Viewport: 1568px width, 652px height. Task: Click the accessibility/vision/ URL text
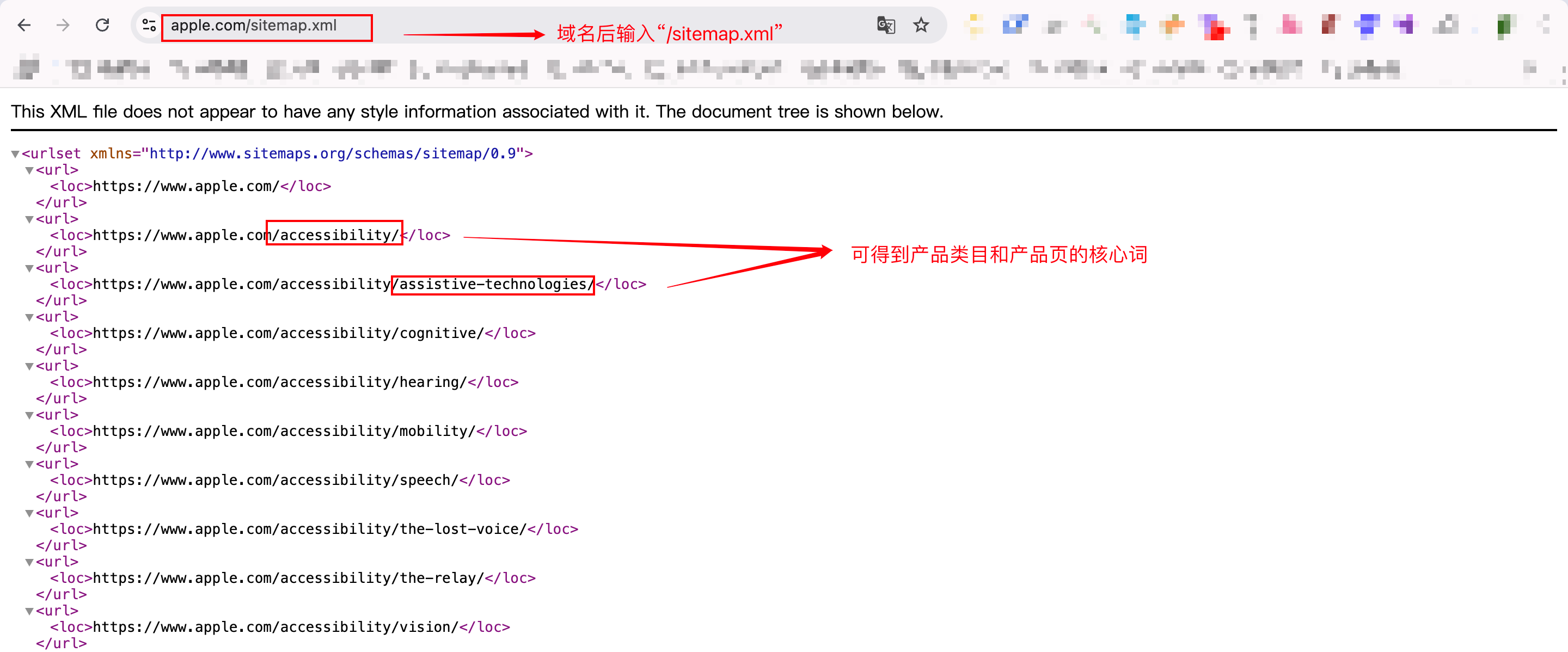275,627
